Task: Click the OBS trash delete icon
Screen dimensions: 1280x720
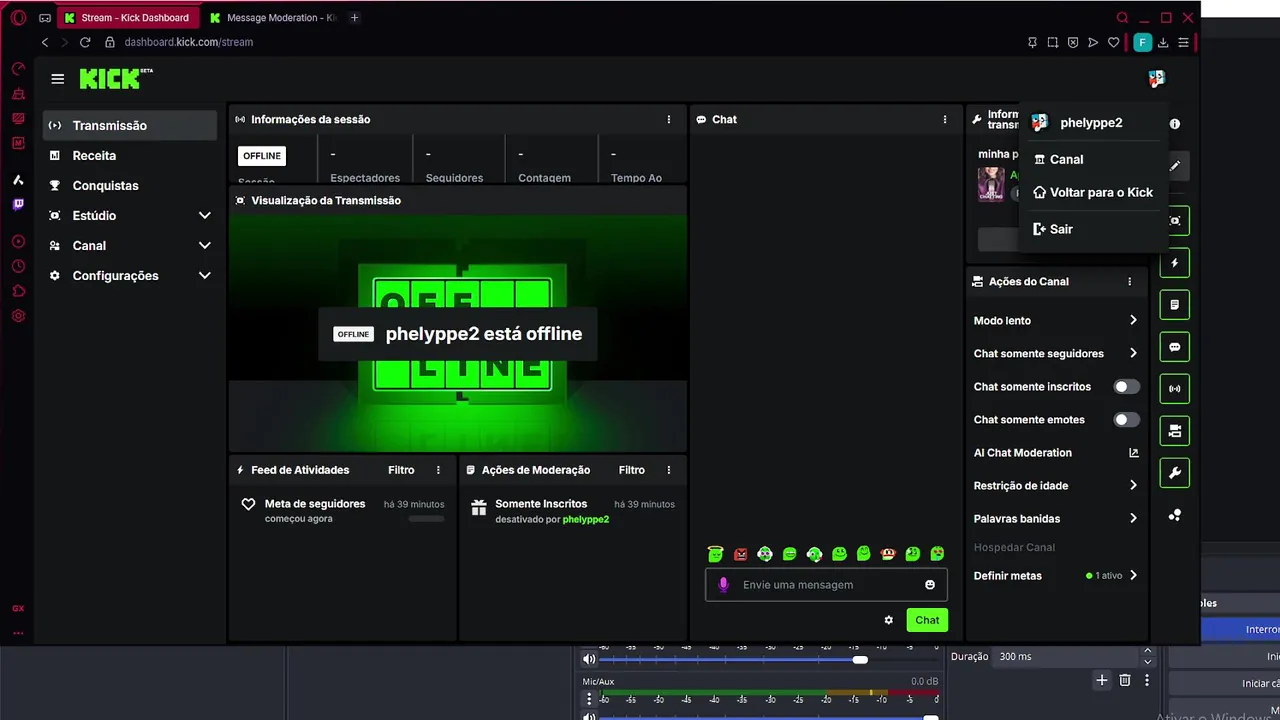Action: [1125, 680]
